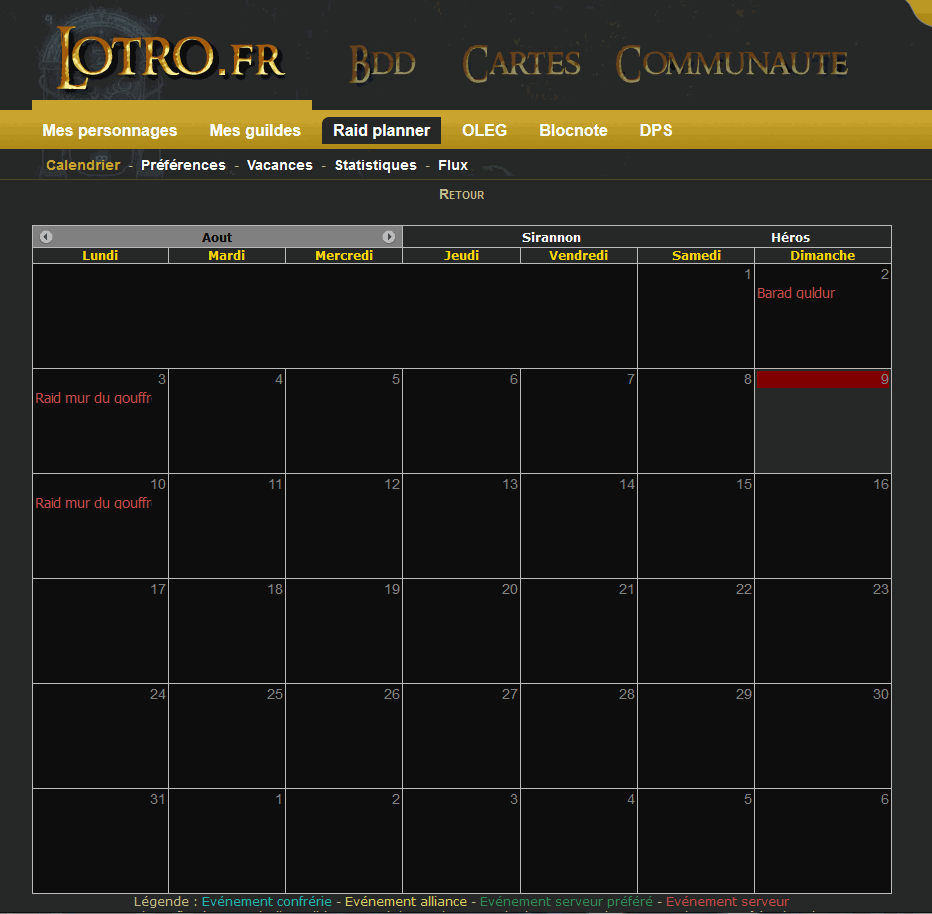Open the DPS tab

[656, 130]
